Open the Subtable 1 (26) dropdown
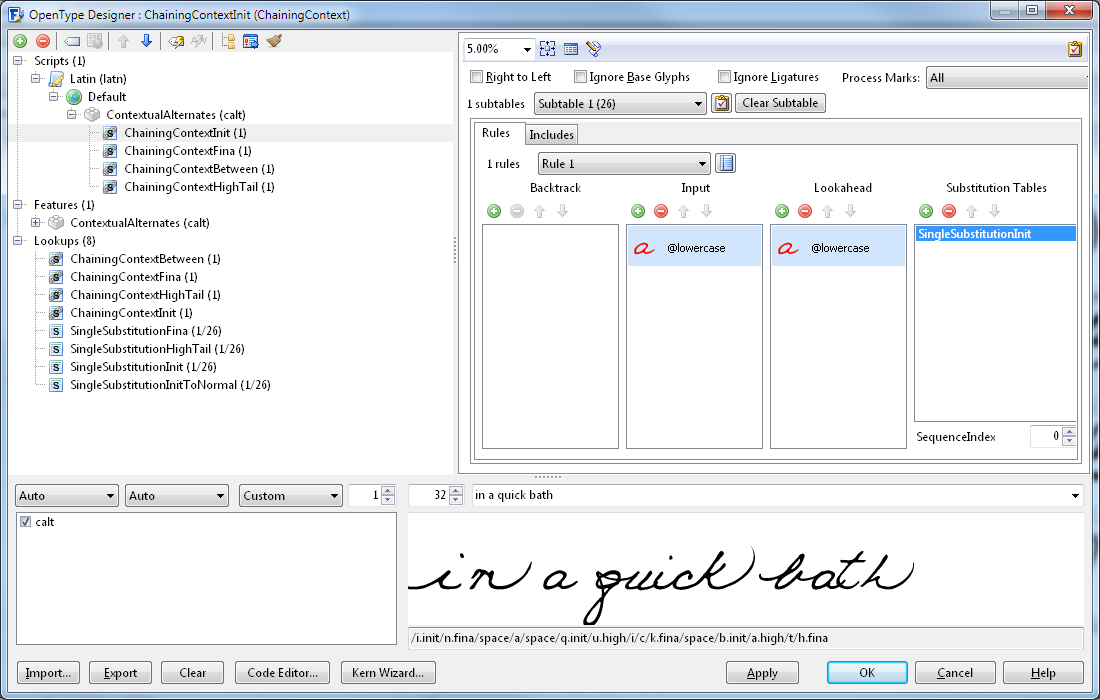The height and width of the screenshot is (700, 1100). click(619, 104)
